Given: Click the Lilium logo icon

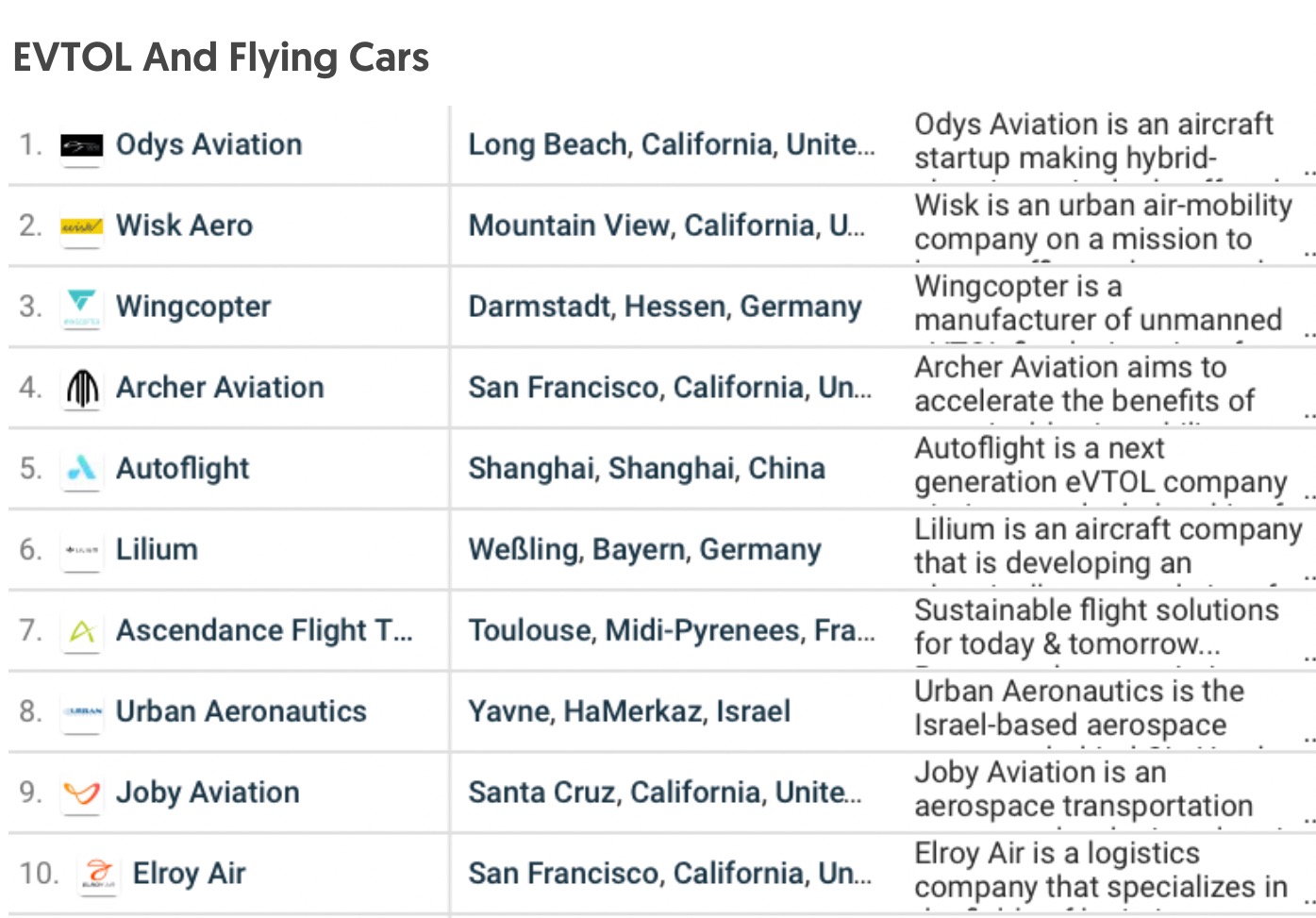Looking at the screenshot, I should tap(81, 550).
